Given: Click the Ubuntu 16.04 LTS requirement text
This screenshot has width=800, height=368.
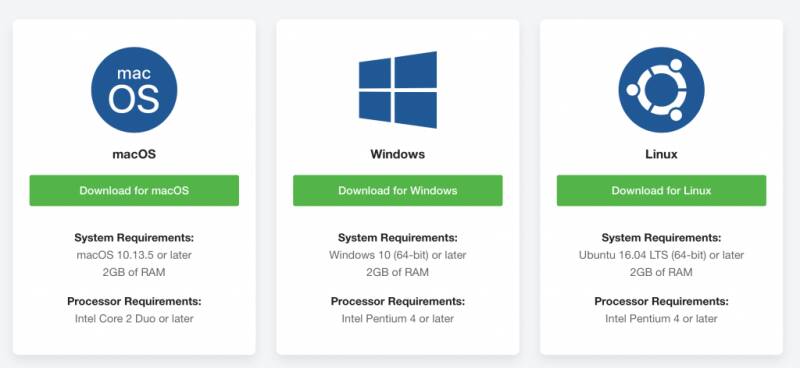Looking at the screenshot, I should [x=661, y=255].
